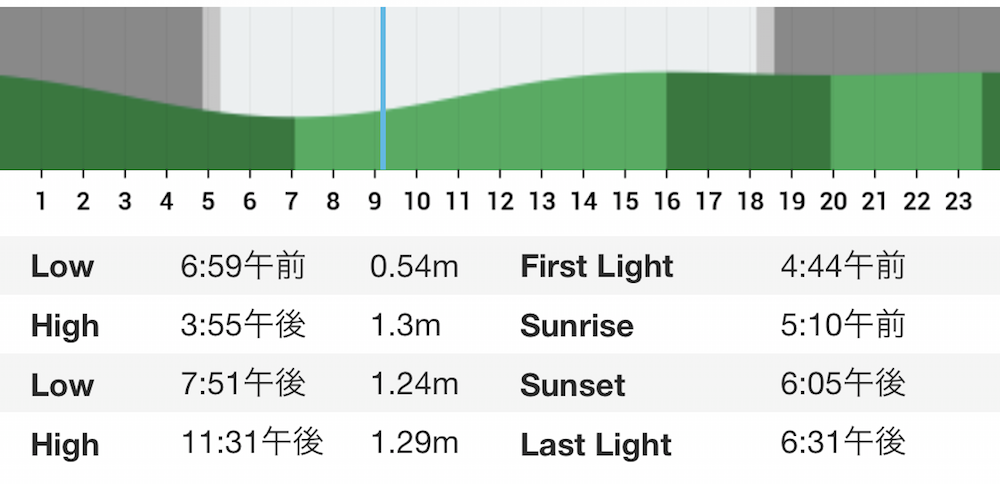The width and height of the screenshot is (1000, 484).
Task: Select hour 1 on the tide axis
Action: (41, 202)
